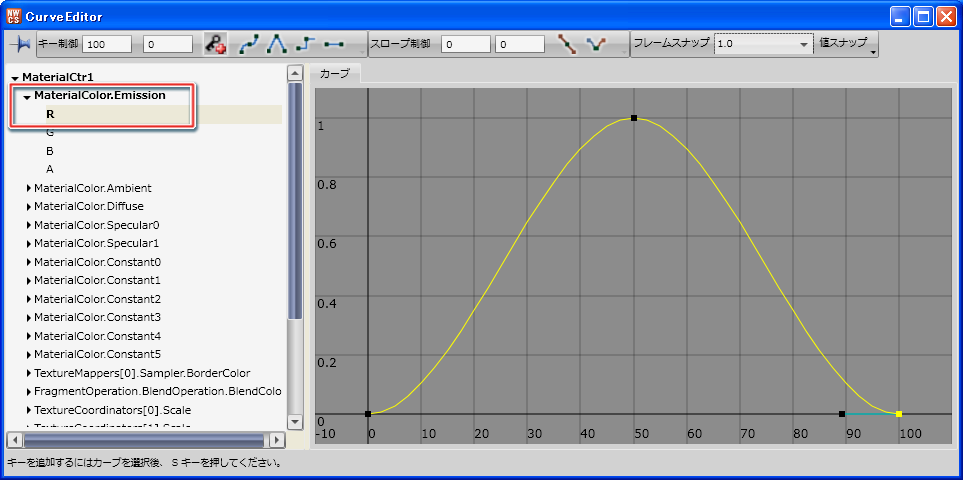Collapse the MaterialColor.Emission node
Viewport: 963px width, 480px height.
[27, 97]
